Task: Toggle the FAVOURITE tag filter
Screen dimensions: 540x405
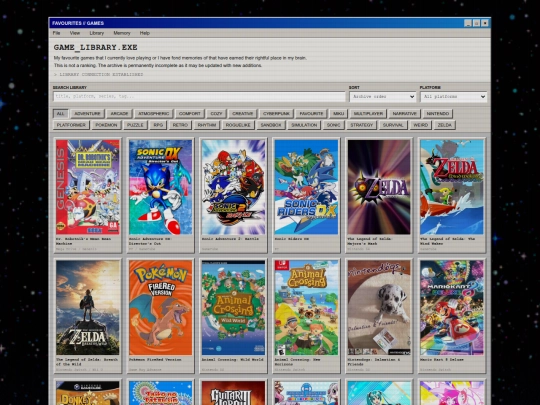Action: (311, 114)
